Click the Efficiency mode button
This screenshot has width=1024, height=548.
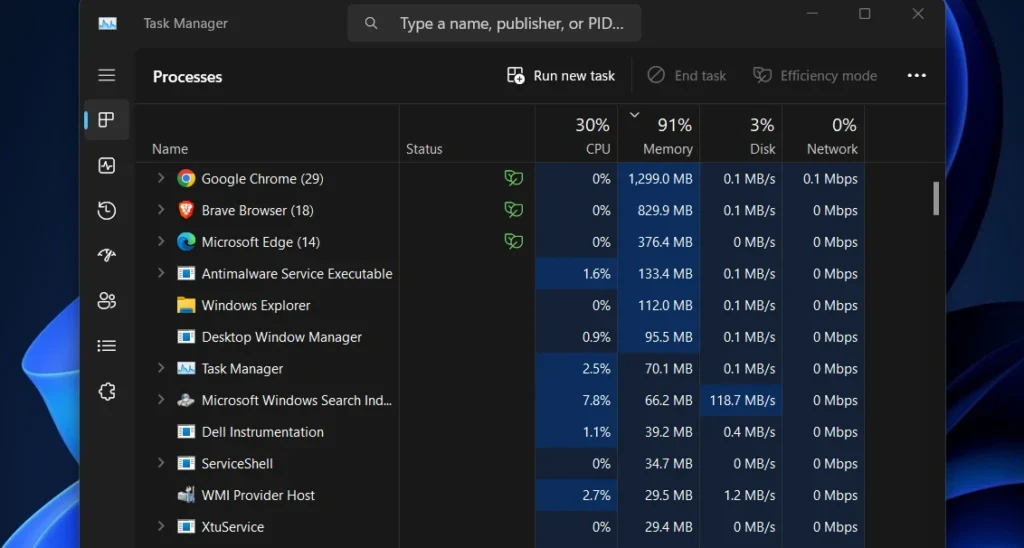point(815,76)
